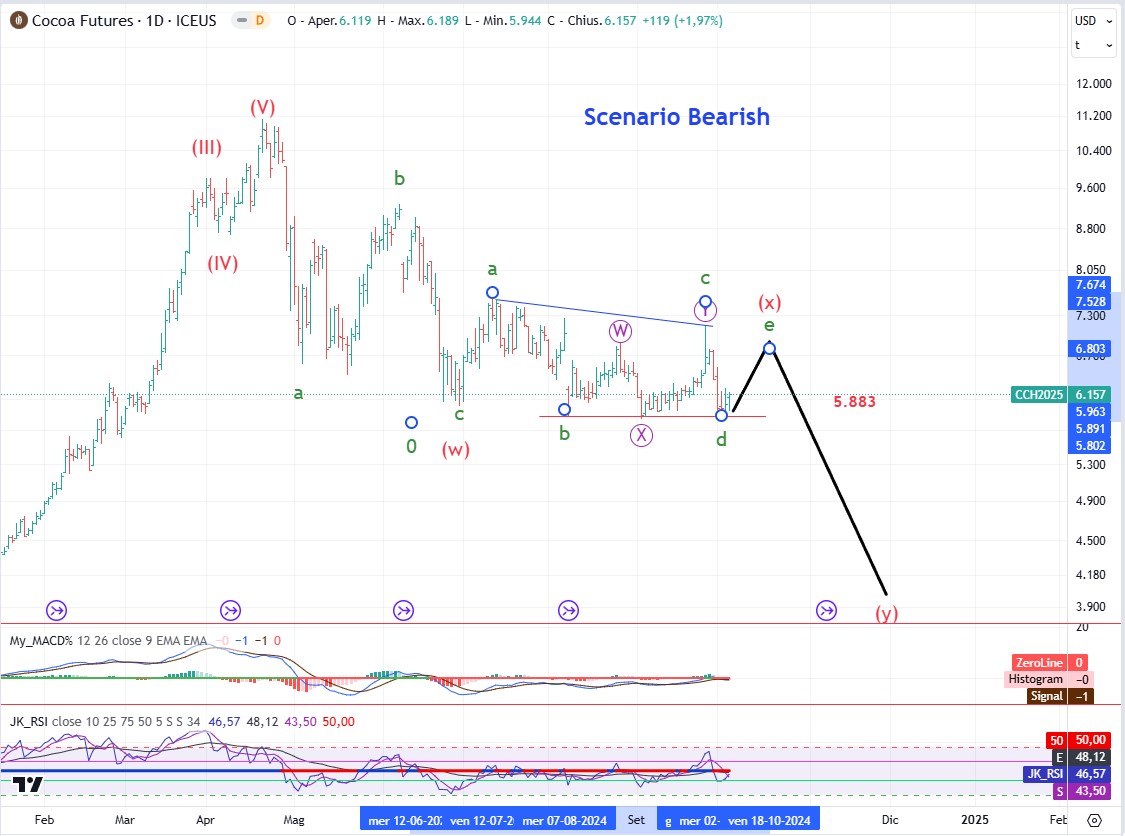1125x836 pixels.
Task: Open the JK_RSI indicator legend
Action: tap(105, 722)
